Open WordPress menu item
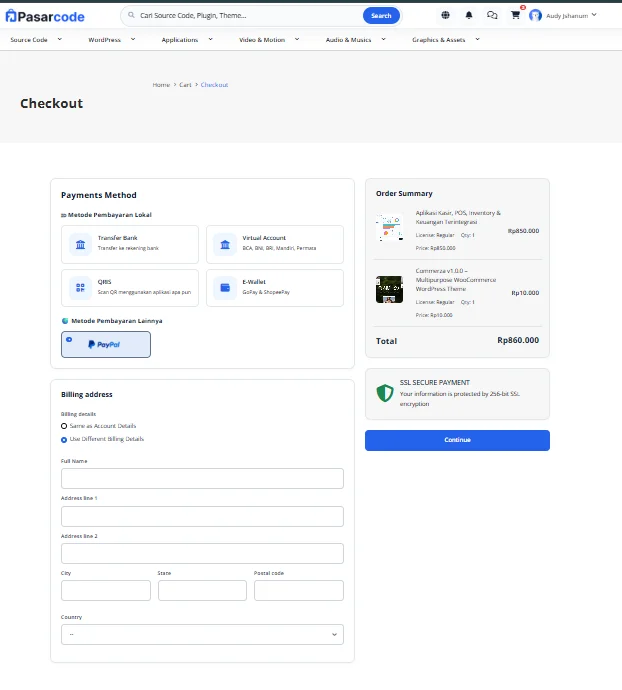This screenshot has width=622, height=690. point(104,40)
